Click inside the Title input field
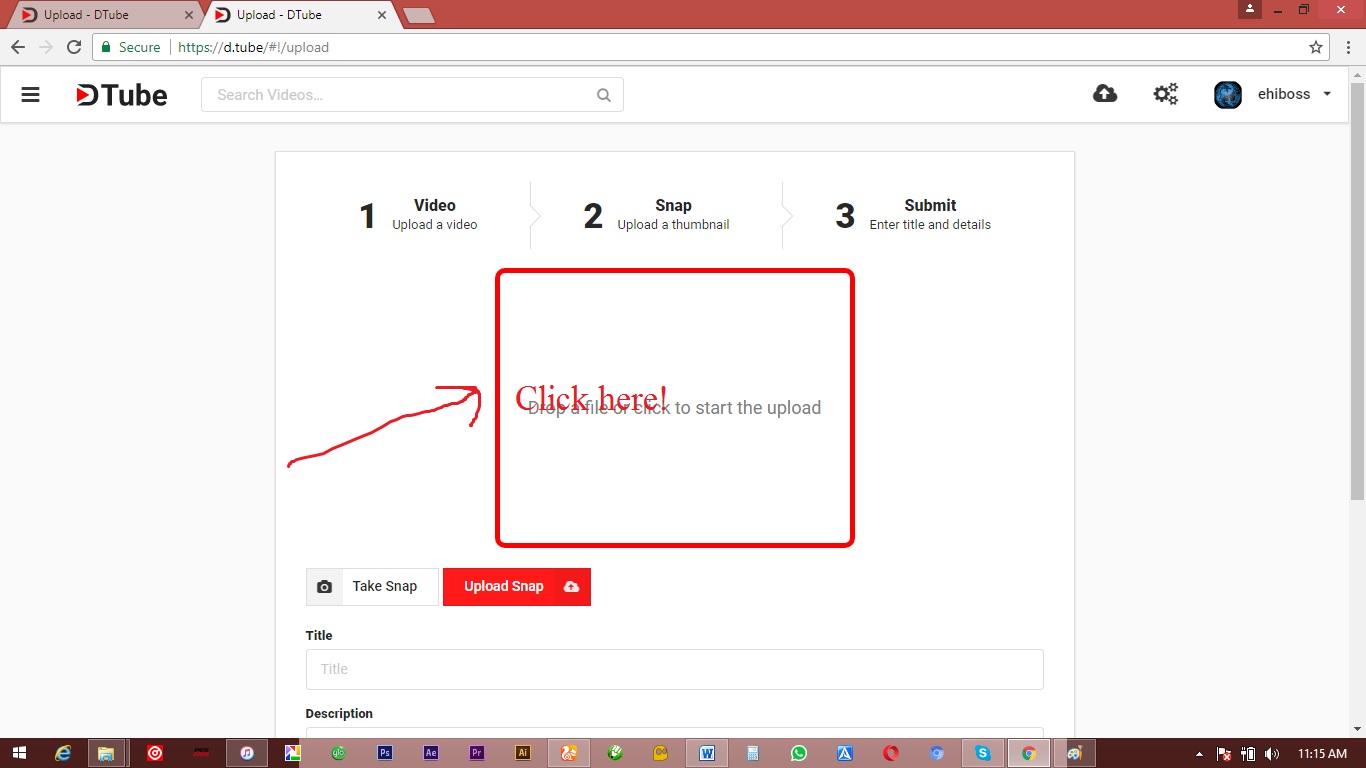Viewport: 1366px width, 768px height. (674, 669)
